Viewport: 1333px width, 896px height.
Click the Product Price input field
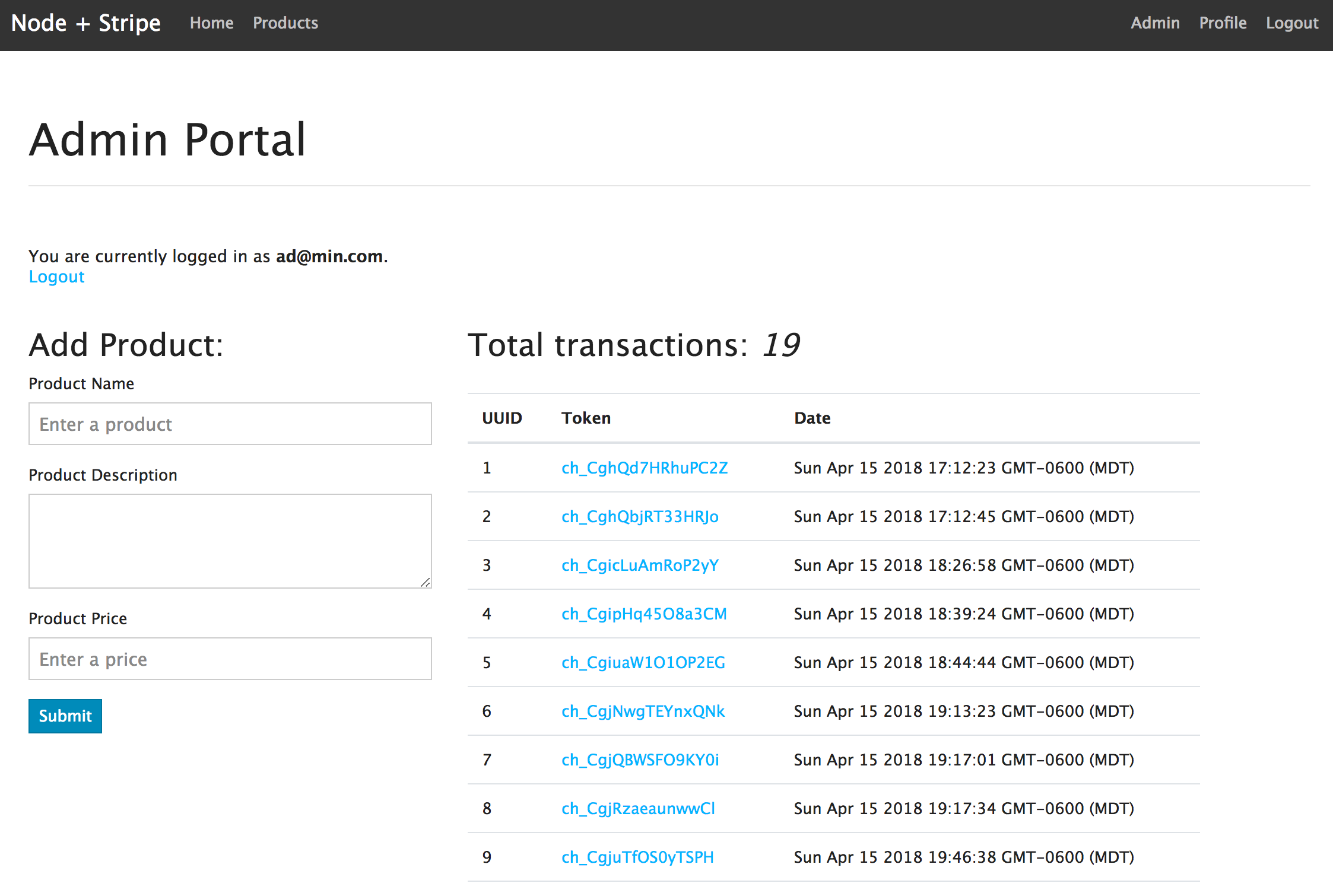tap(230, 659)
